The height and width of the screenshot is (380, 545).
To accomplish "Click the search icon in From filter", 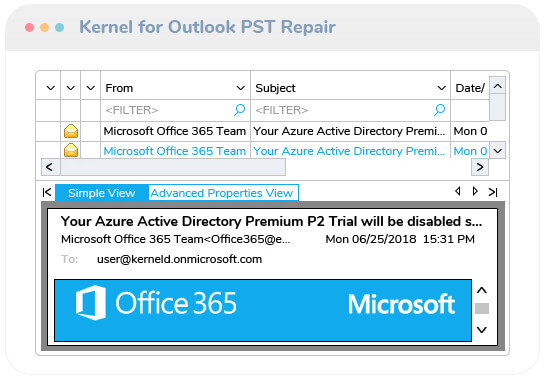I will [239, 110].
